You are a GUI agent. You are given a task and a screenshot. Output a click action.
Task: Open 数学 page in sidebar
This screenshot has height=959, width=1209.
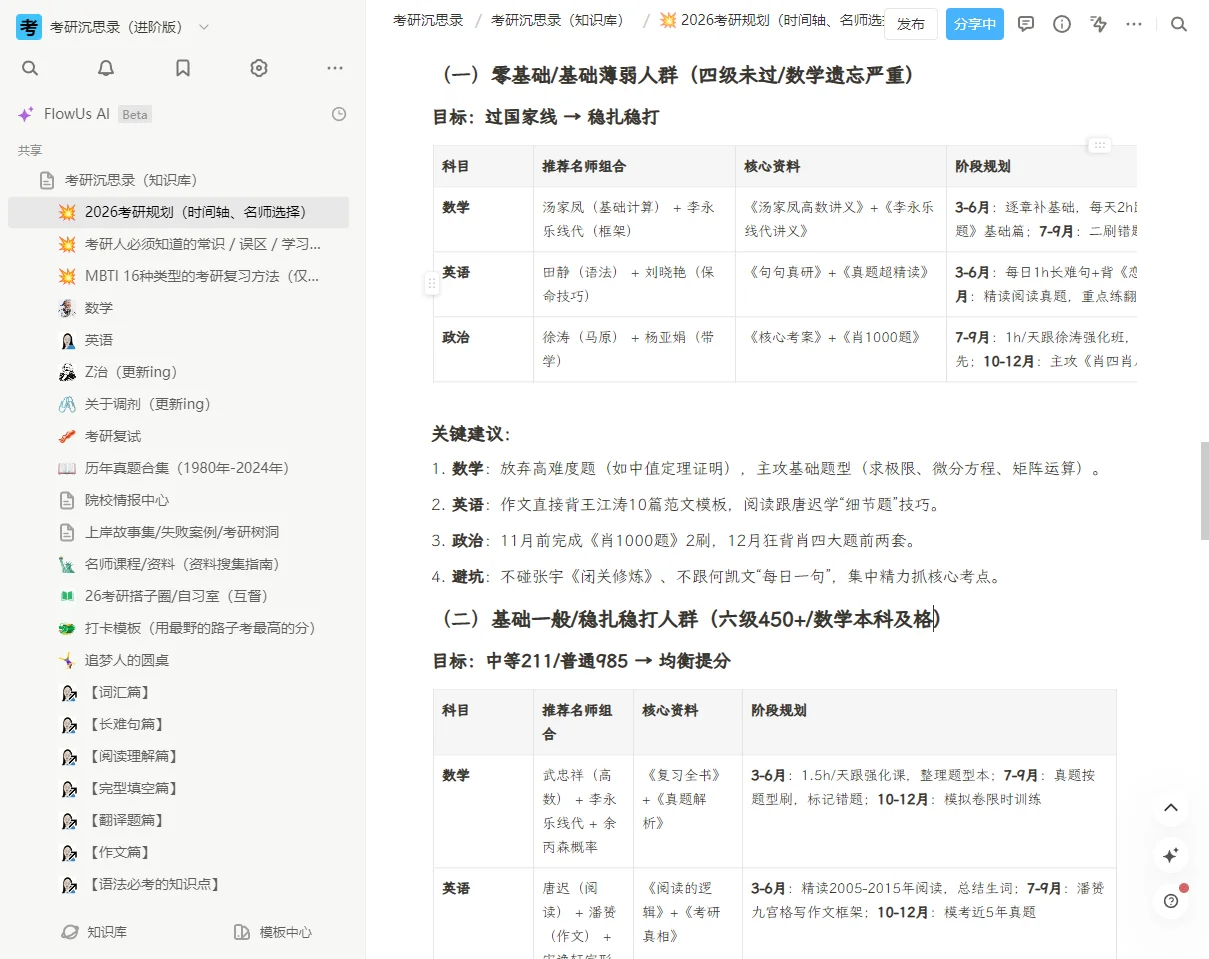point(178,308)
